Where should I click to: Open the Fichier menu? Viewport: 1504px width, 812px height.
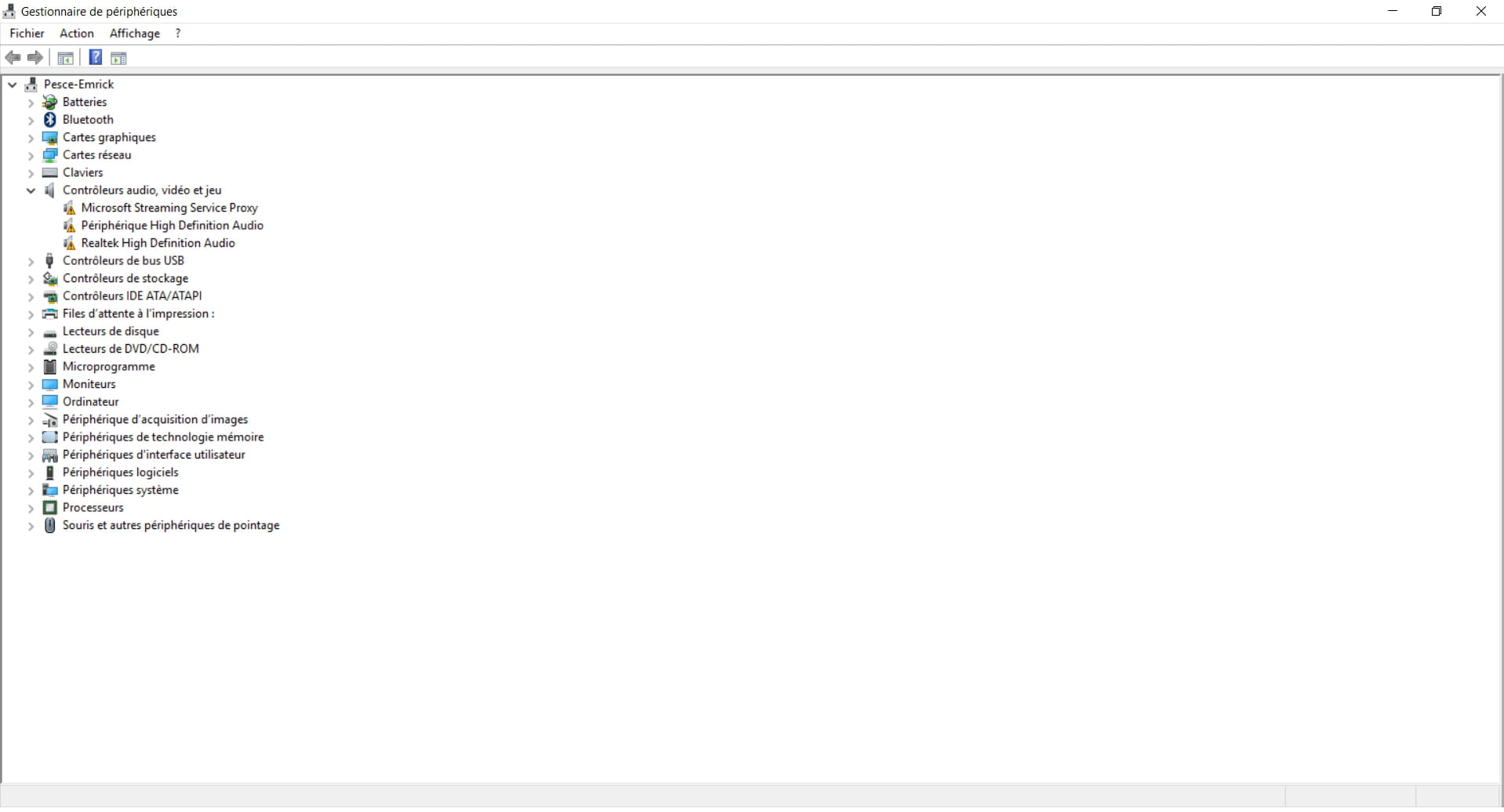click(x=27, y=34)
